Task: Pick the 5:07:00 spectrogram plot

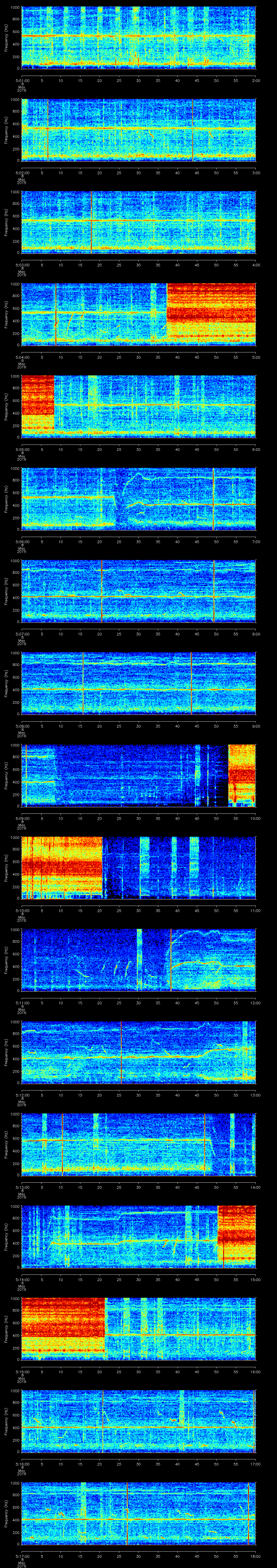Action: [x=138, y=592]
